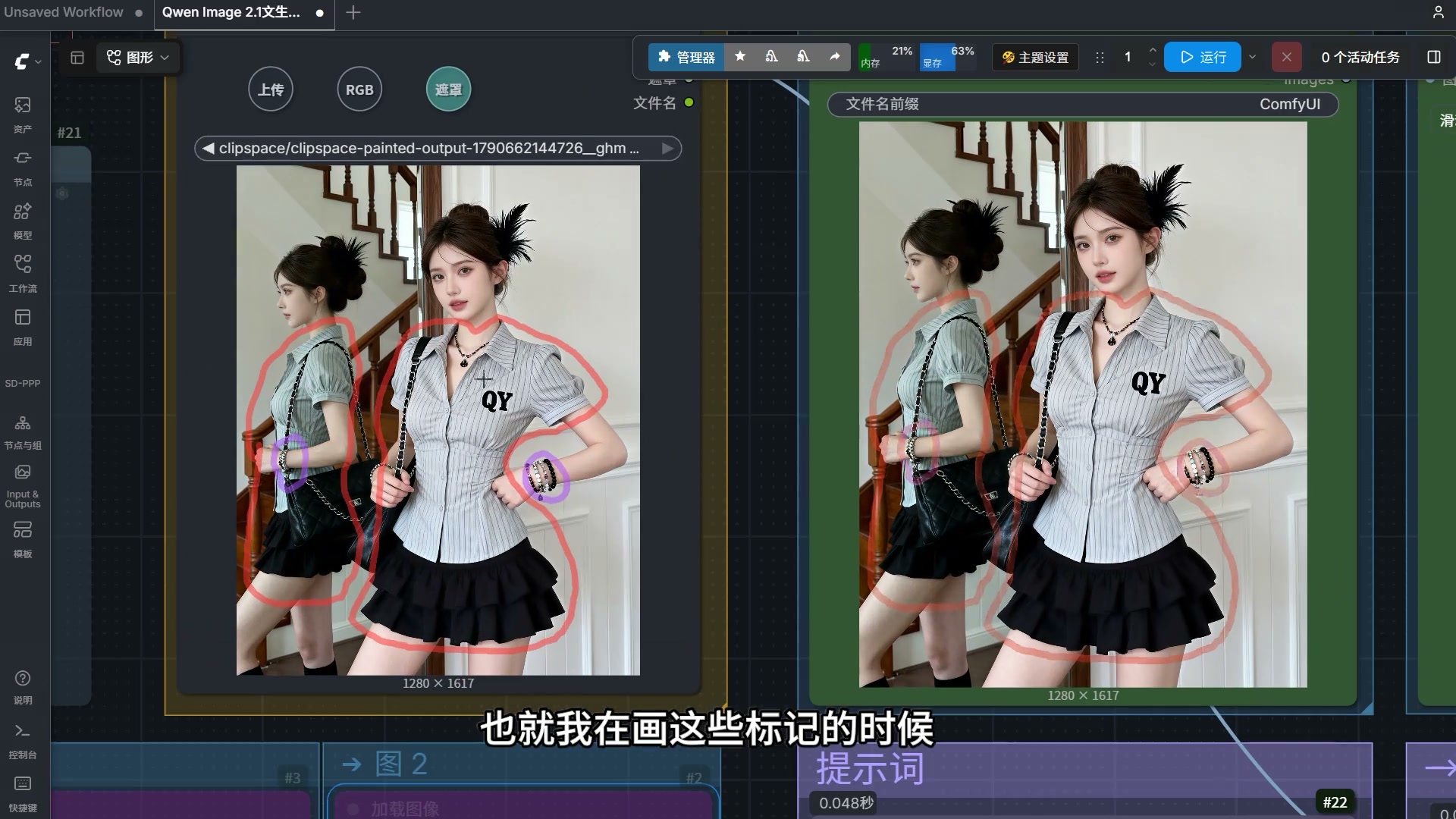Select next image with right arrow in clipspace field

(x=667, y=148)
